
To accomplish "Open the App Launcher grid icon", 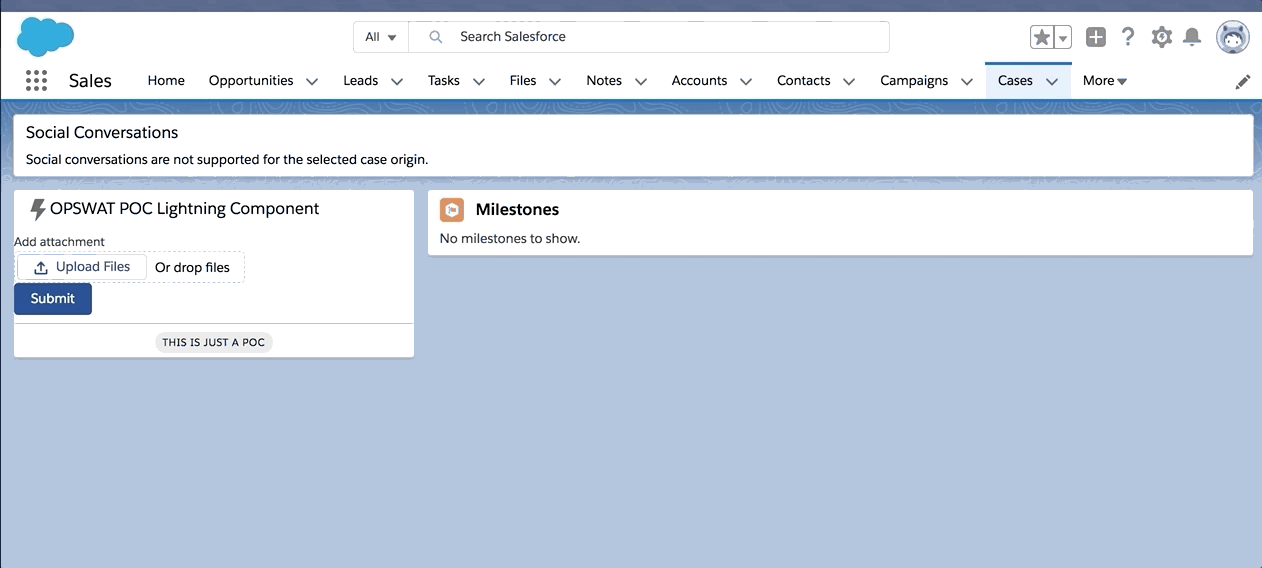I will [36, 81].
